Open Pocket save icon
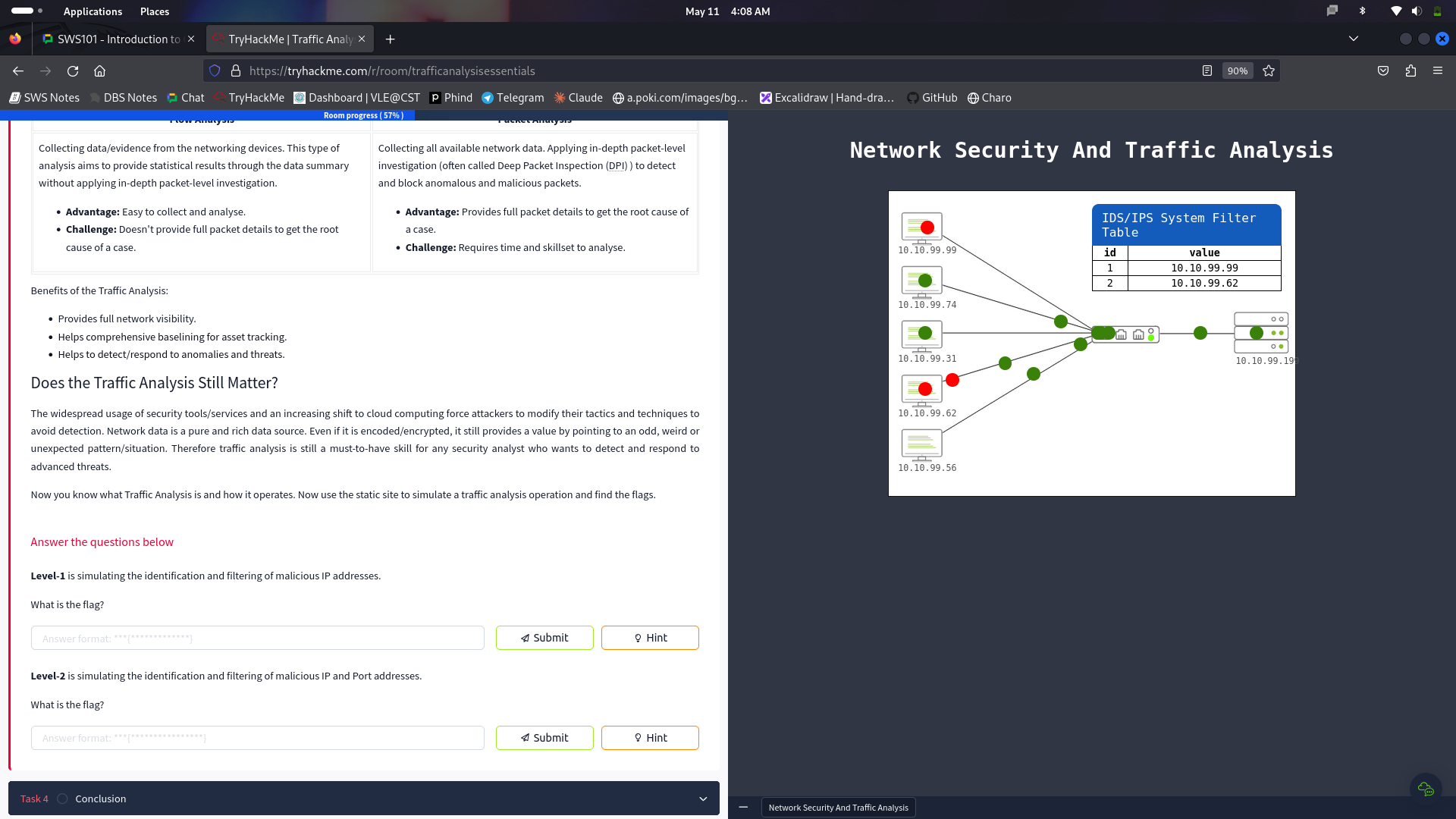The width and height of the screenshot is (1456, 819). pyautogui.click(x=1383, y=71)
